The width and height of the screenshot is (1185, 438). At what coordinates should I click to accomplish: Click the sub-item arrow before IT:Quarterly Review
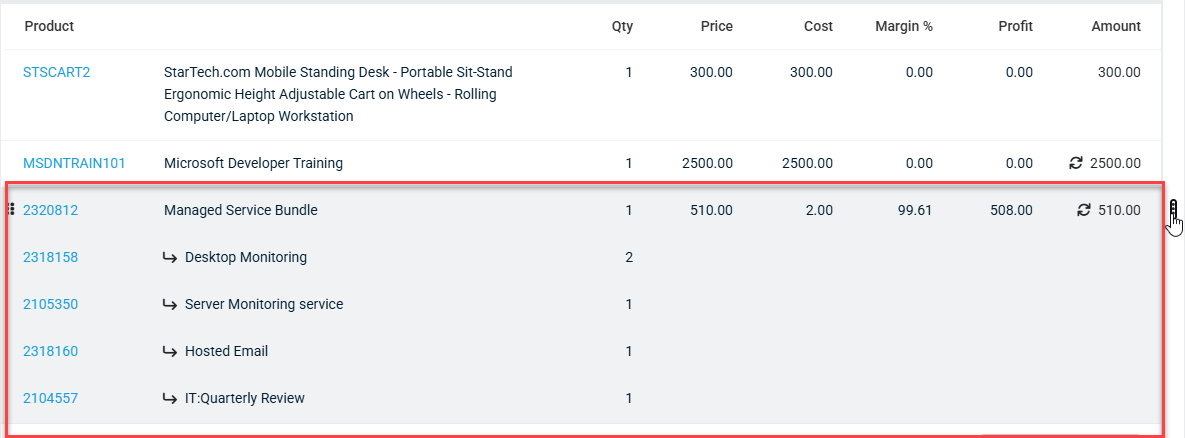[170, 398]
